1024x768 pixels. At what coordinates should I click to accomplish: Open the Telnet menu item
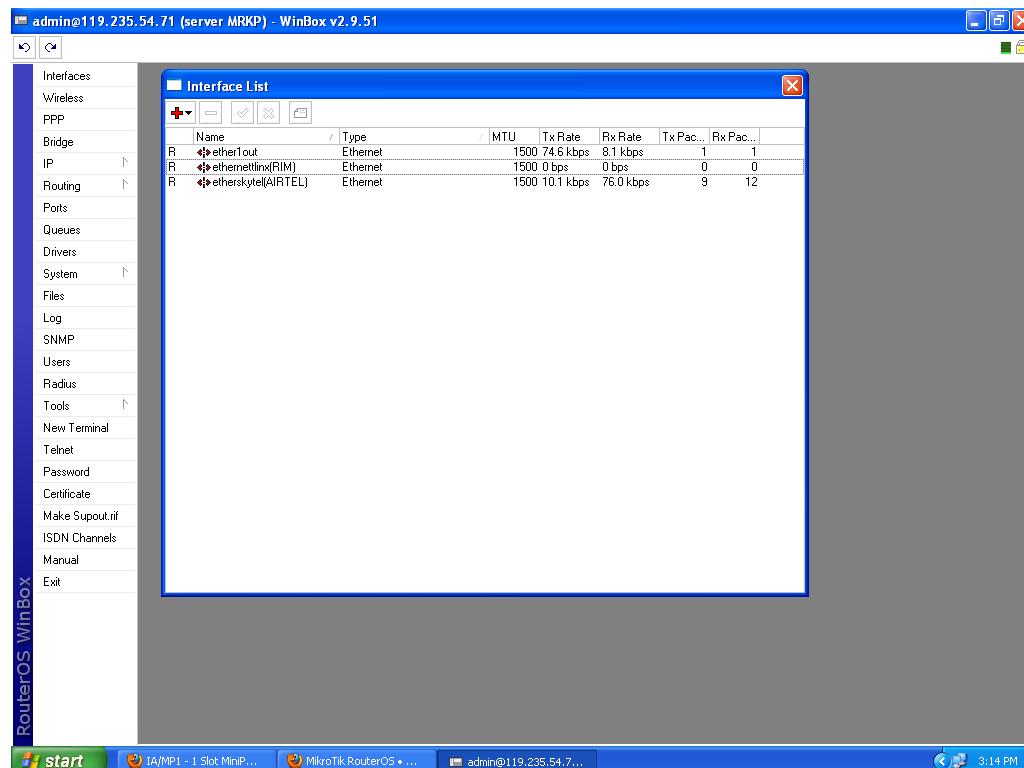point(58,450)
